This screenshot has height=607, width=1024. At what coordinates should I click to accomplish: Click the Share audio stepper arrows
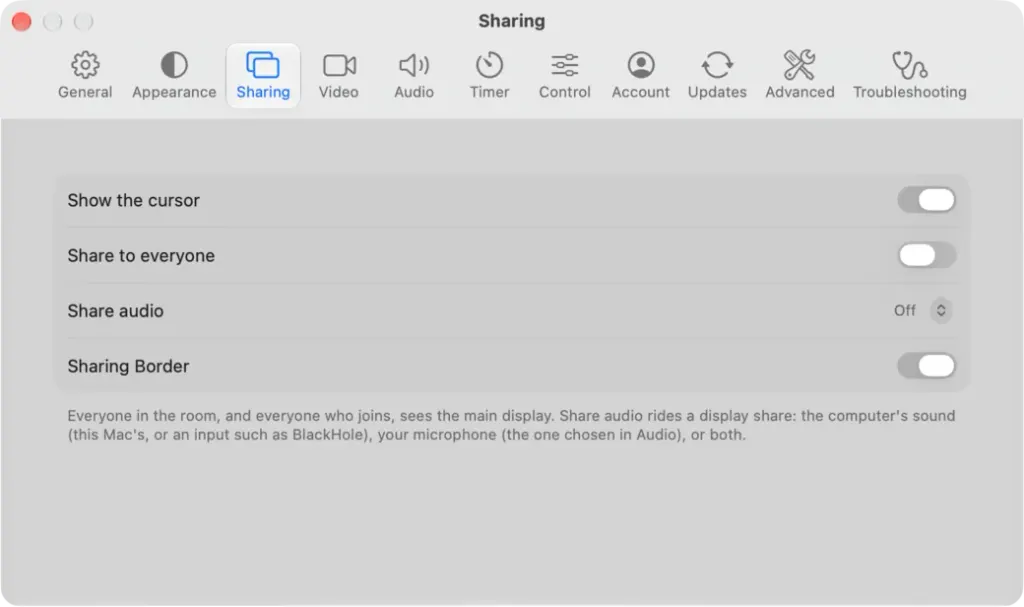click(x=941, y=310)
